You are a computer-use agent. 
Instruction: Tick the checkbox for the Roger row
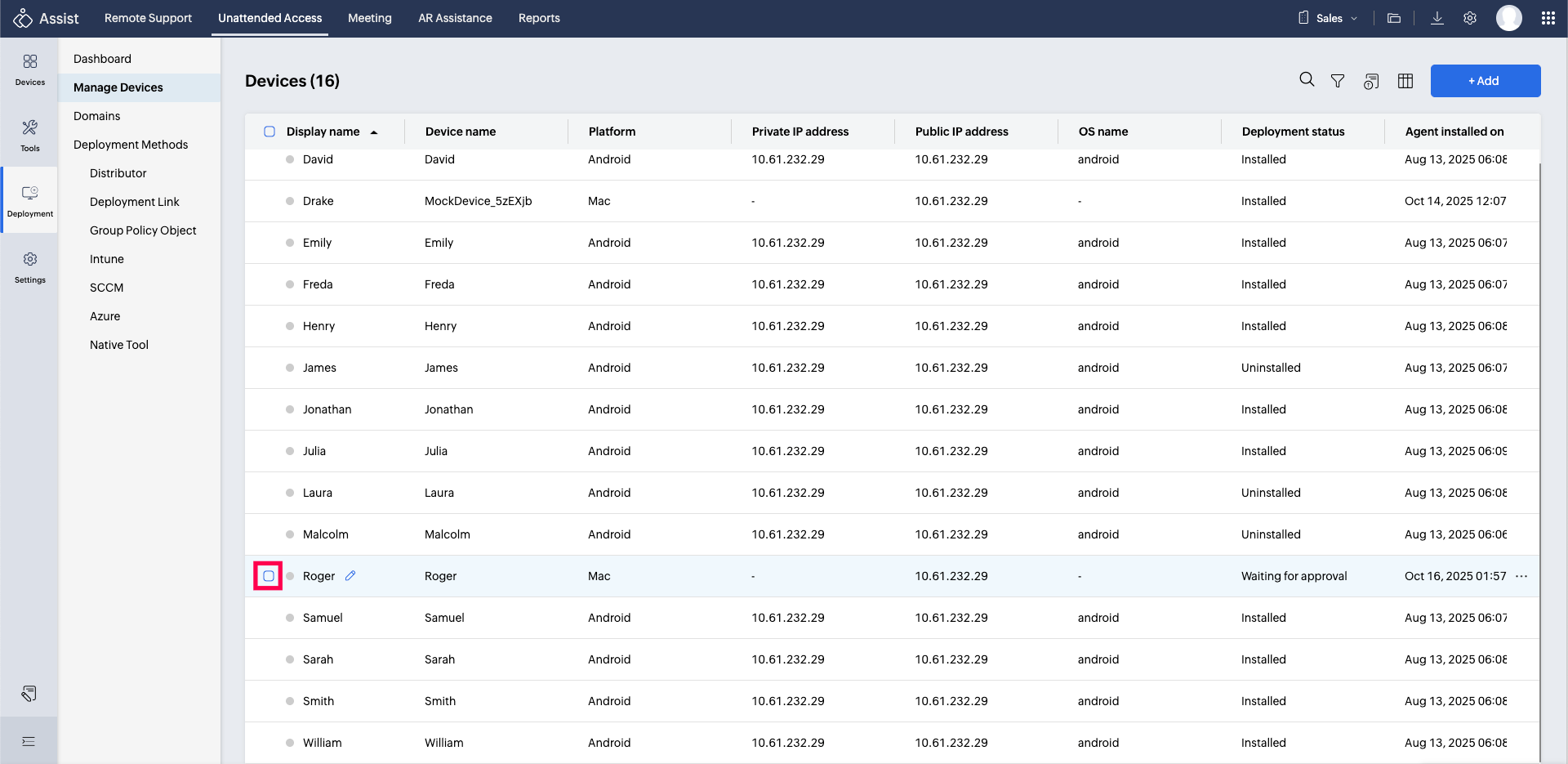pyautogui.click(x=269, y=576)
